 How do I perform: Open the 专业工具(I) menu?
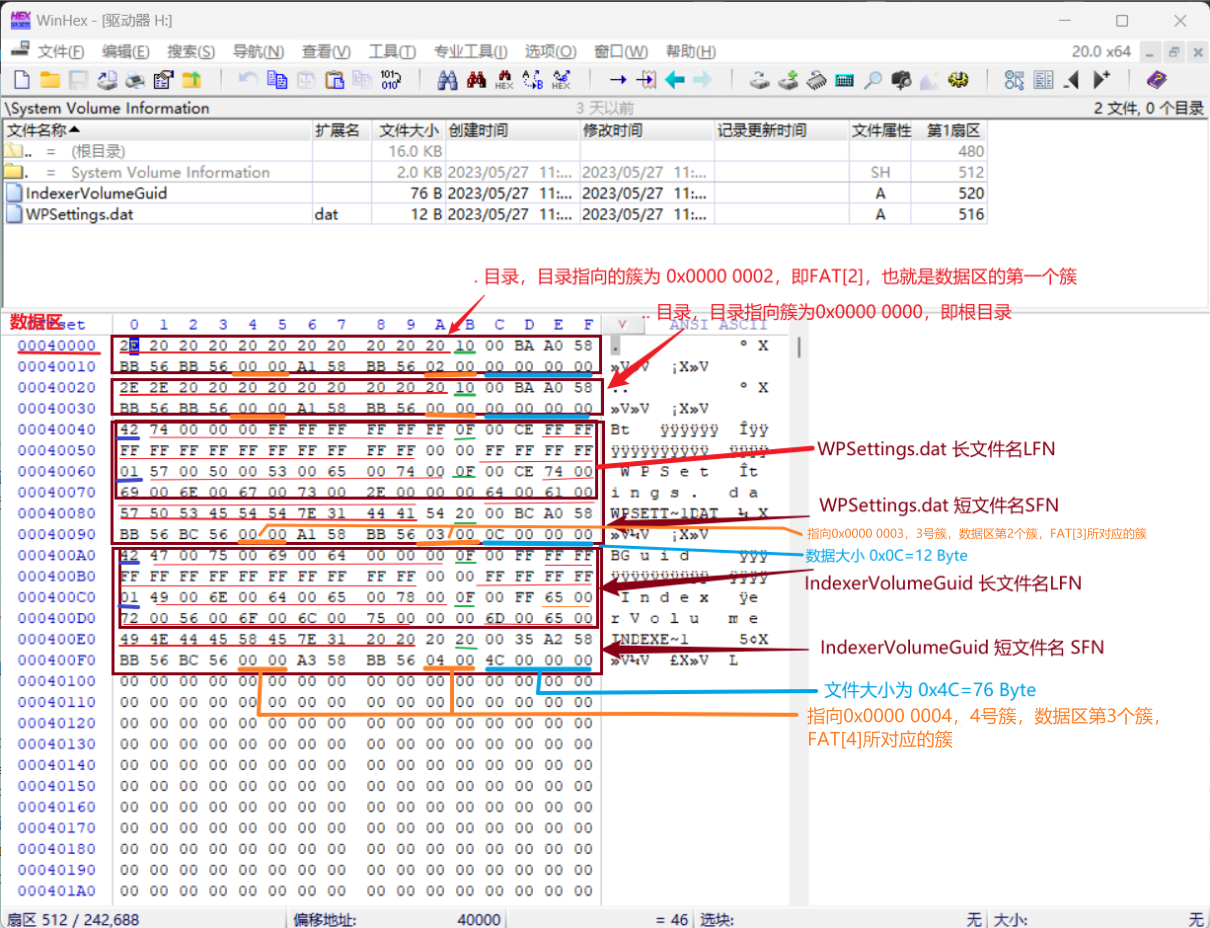(x=470, y=52)
